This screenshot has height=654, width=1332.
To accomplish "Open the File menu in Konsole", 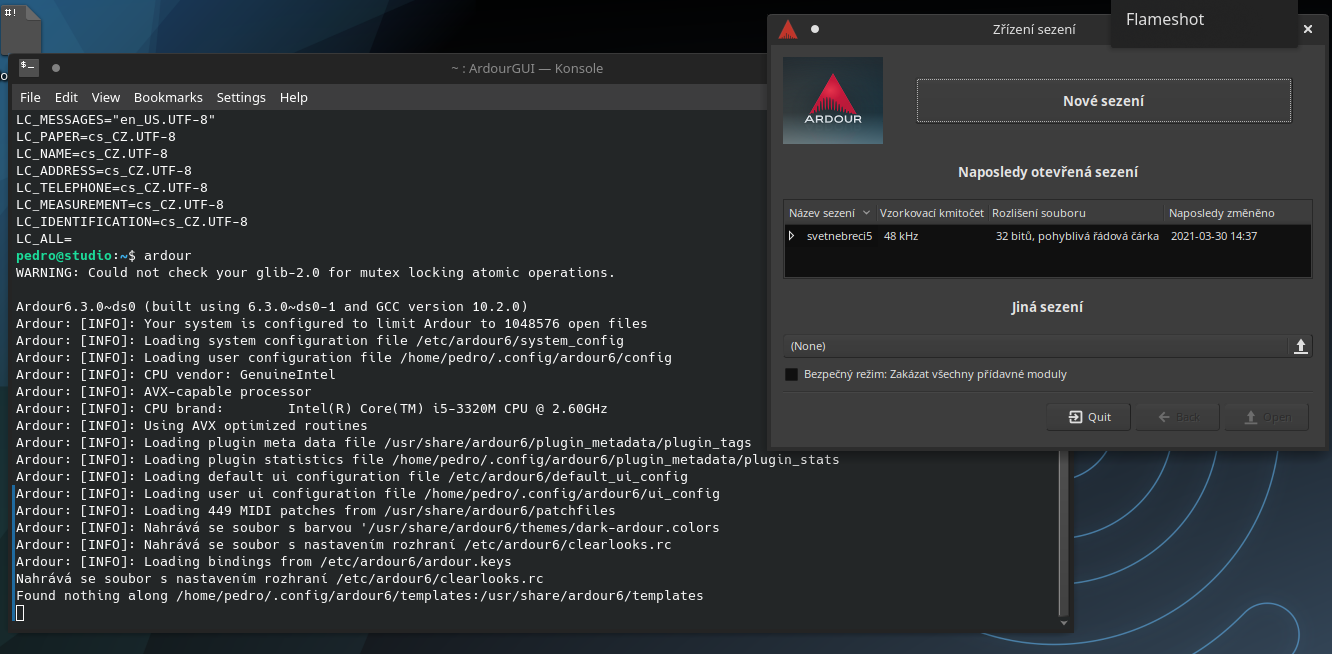I will pyautogui.click(x=30, y=97).
